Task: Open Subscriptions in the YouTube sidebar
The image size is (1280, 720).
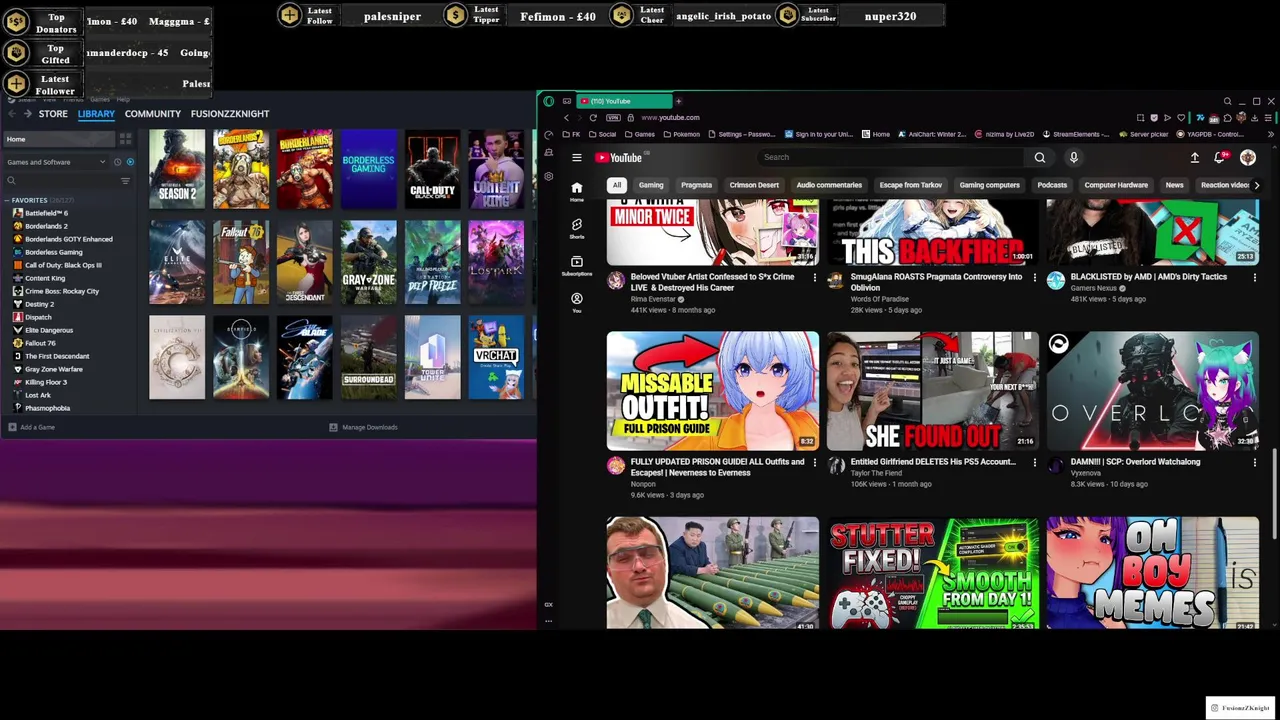Action: (576, 265)
